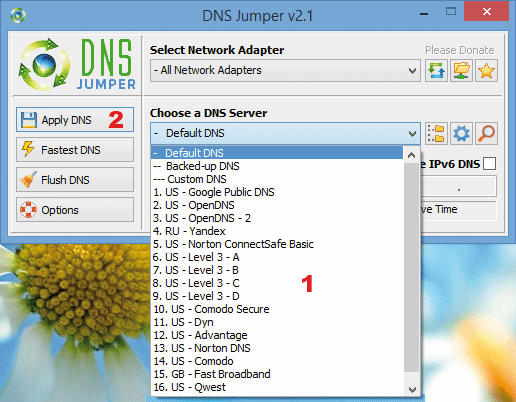The height and width of the screenshot is (402, 516).
Task: Click the yellow star favorites icon
Action: [486, 70]
